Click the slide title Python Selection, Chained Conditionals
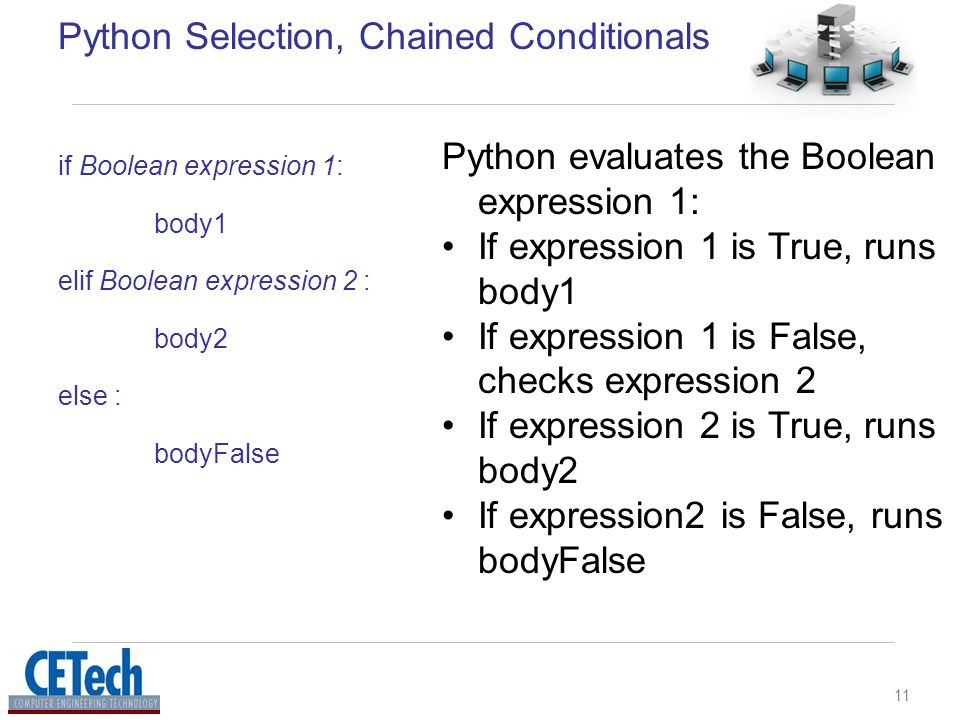The width and height of the screenshot is (960, 720). [x=384, y=37]
